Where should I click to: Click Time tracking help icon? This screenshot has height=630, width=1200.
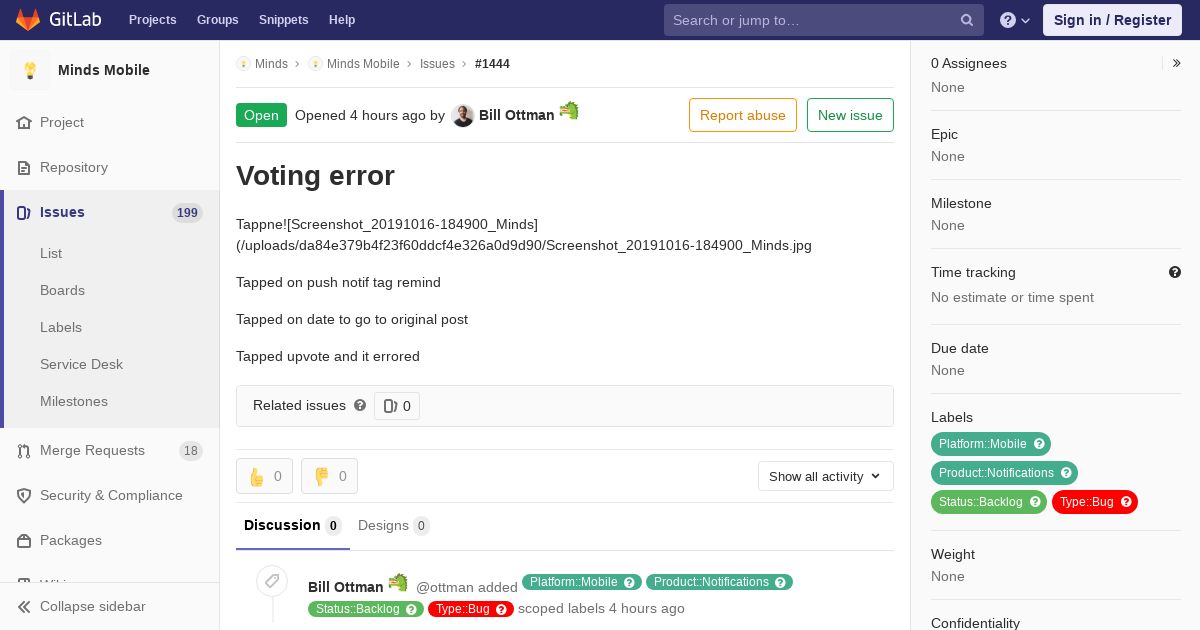coord(1175,272)
